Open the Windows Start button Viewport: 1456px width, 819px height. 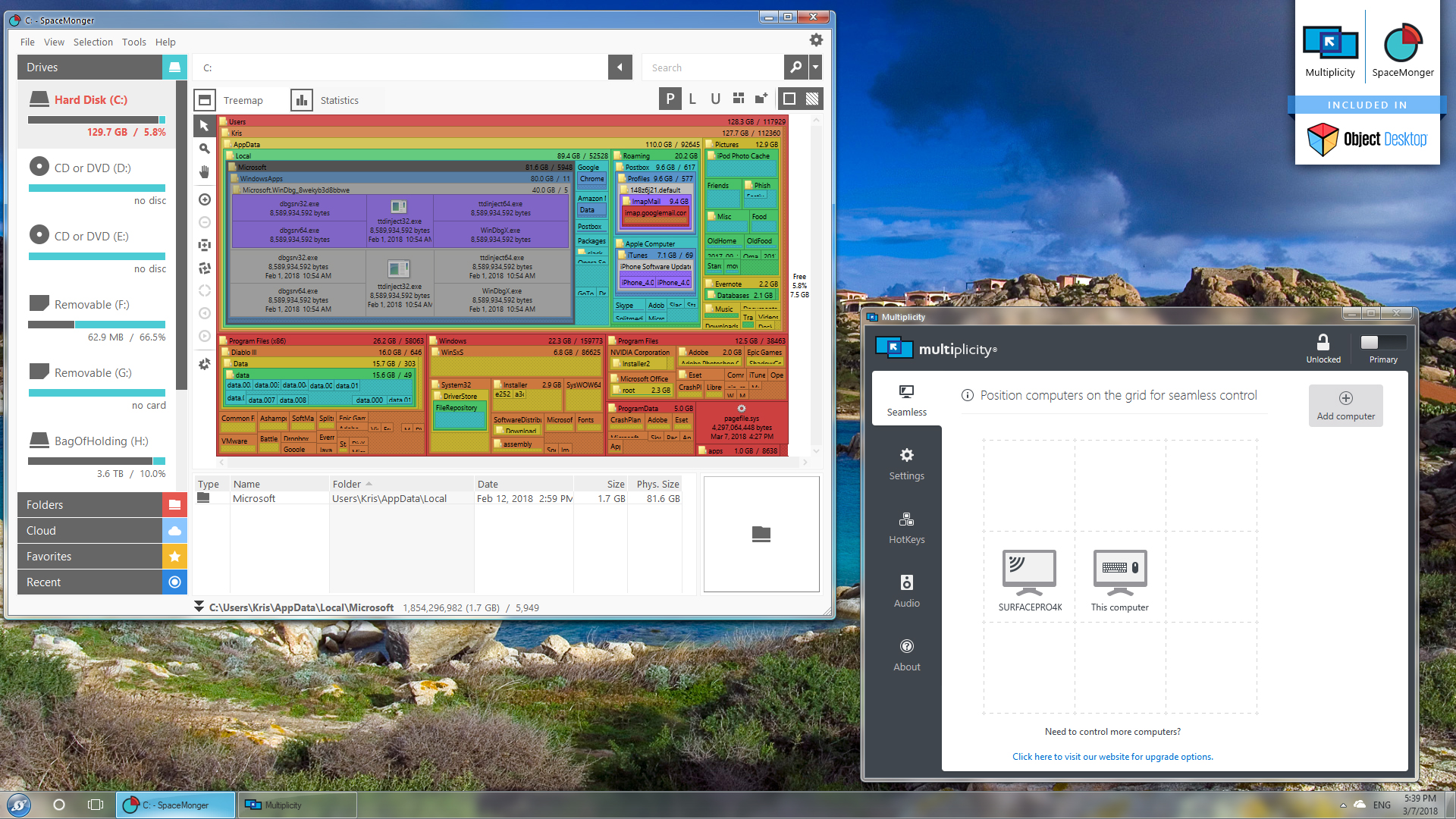click(19, 805)
